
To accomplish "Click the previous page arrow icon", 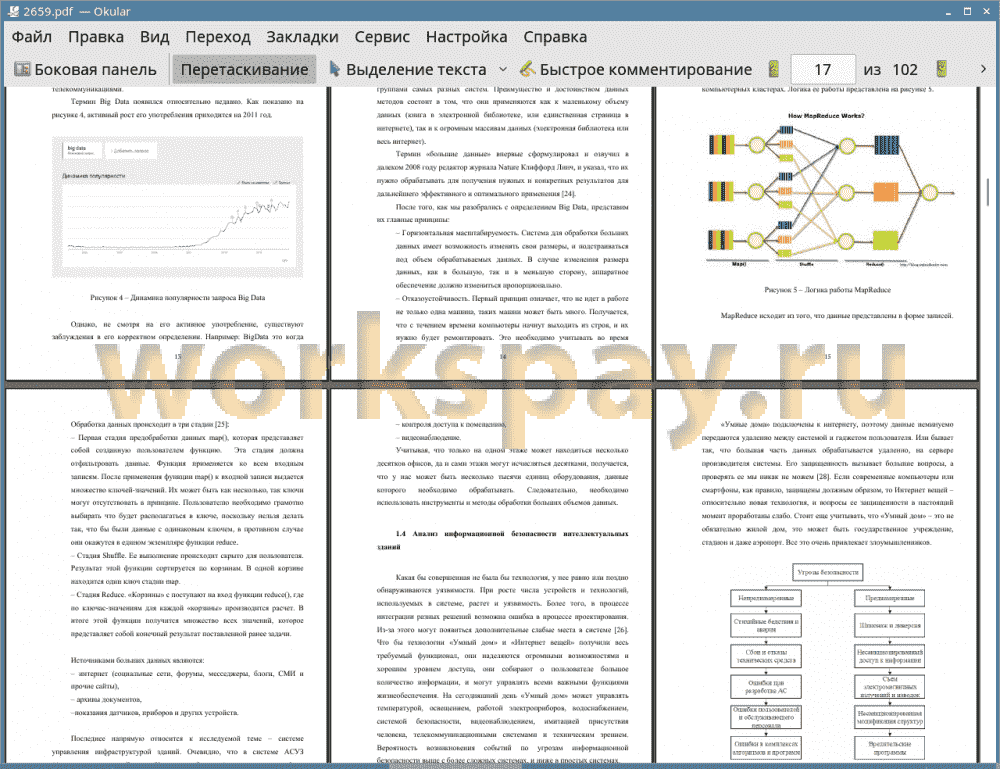I will (773, 69).
